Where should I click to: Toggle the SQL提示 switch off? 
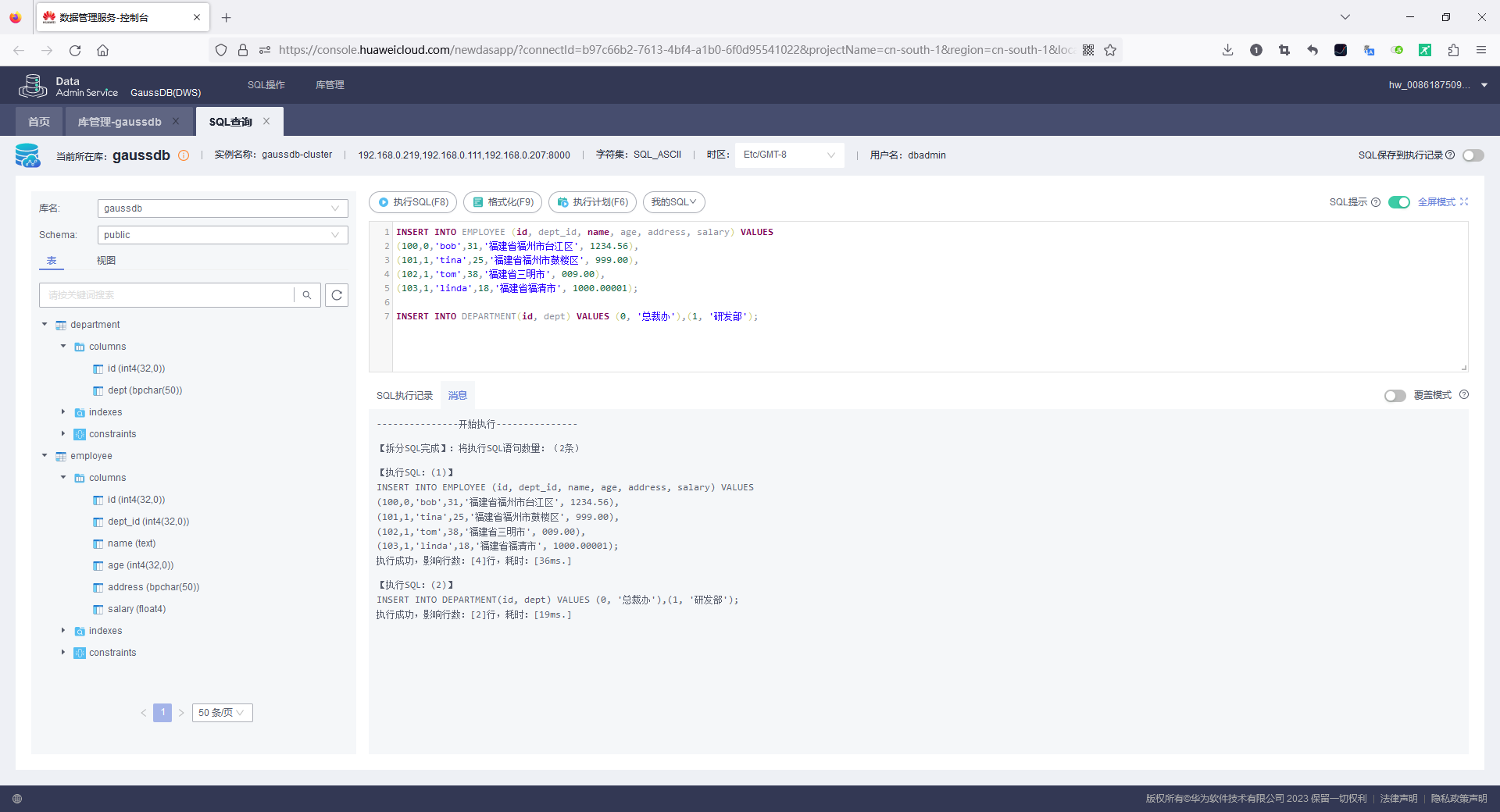tap(1399, 202)
